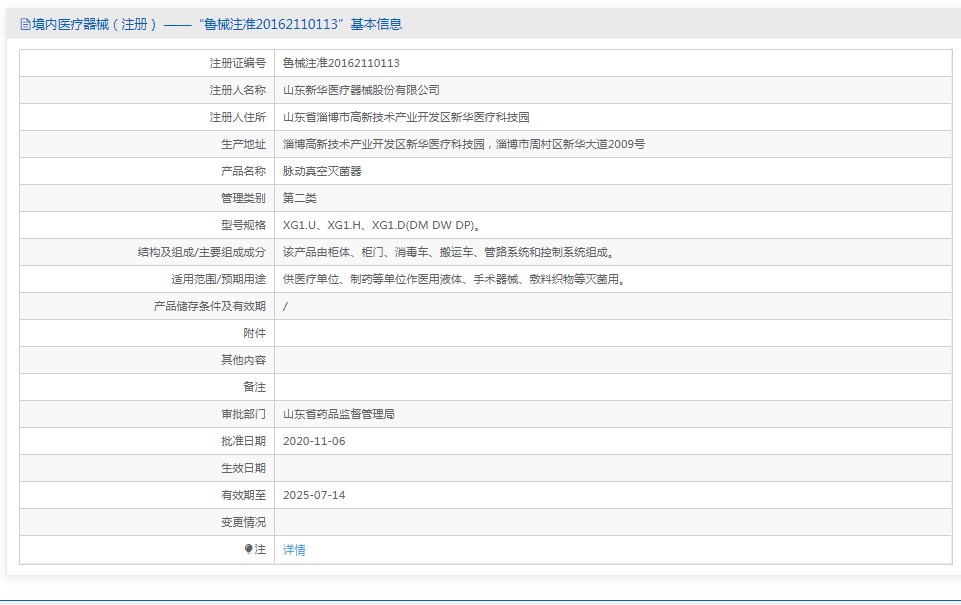
Task: Click the 注册证编号 label
Action: pos(238,63)
